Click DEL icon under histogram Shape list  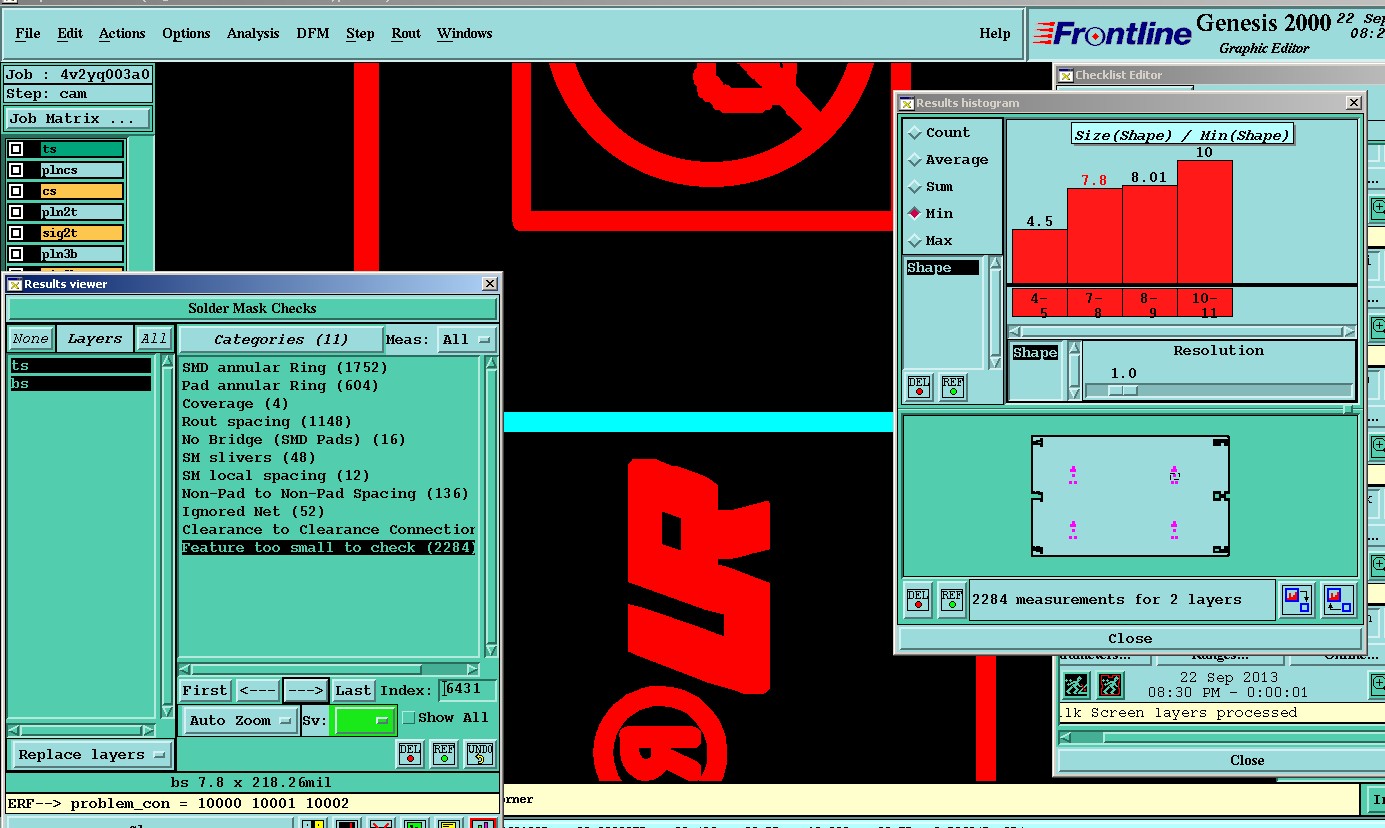(x=920, y=387)
